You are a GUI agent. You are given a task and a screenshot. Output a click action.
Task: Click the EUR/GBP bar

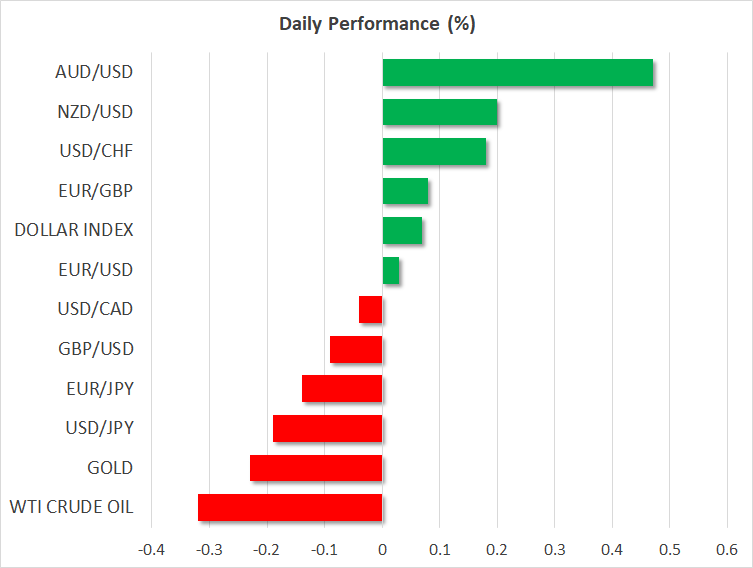[405, 191]
